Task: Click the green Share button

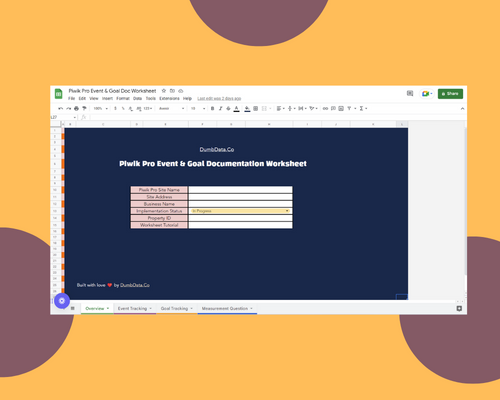Action: pyautogui.click(x=450, y=94)
